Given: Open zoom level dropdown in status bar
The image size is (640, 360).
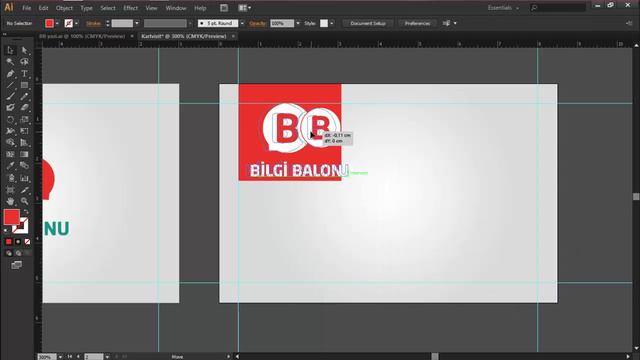Looking at the screenshot, I should pos(60,357).
